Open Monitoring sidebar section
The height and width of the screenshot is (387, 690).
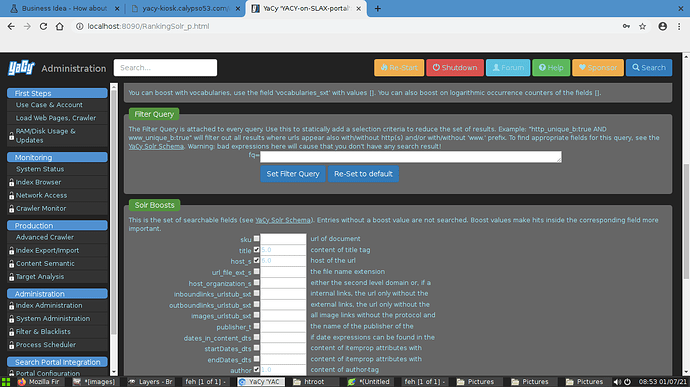tap(57, 157)
